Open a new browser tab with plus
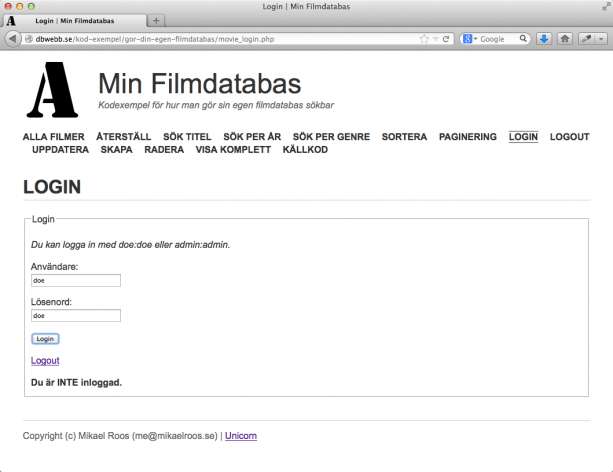The width and height of the screenshot is (613, 472). [156, 20]
